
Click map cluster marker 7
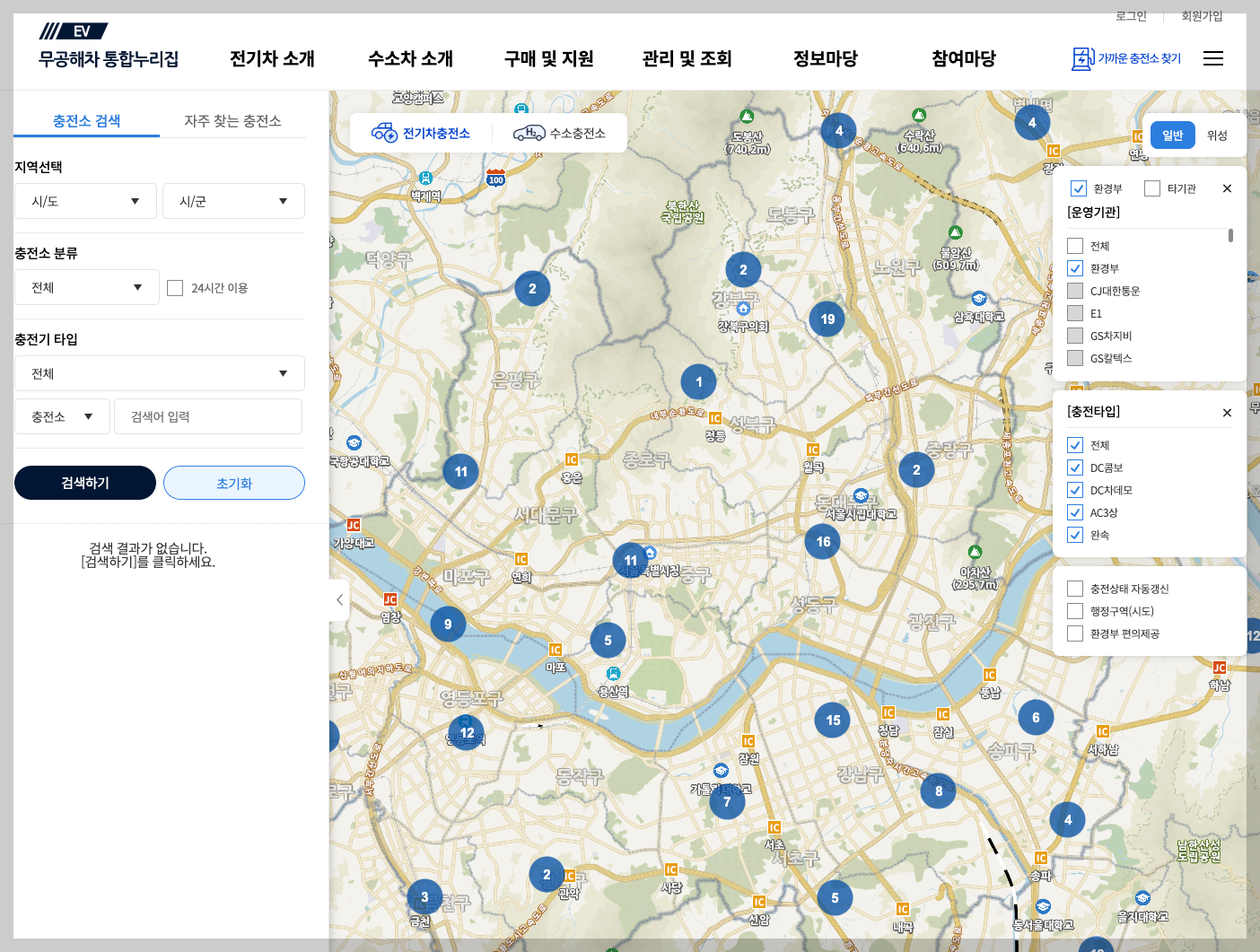pos(727,802)
